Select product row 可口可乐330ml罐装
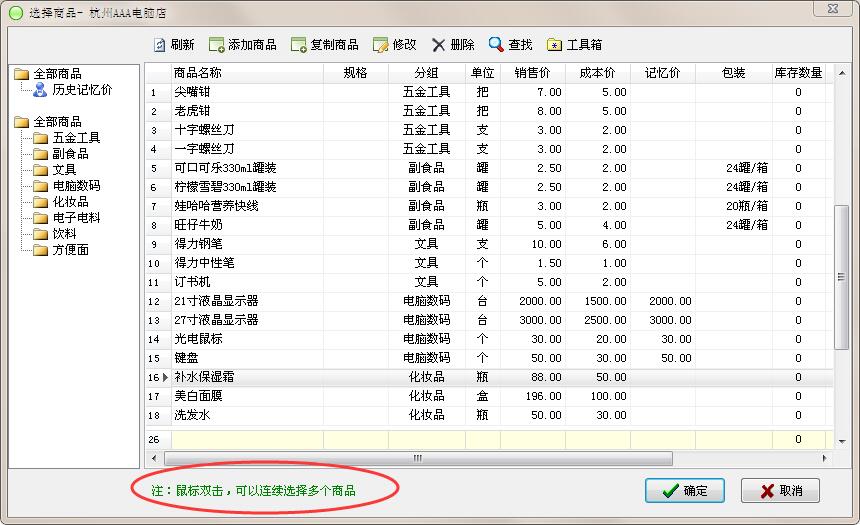860x525 pixels. tap(489, 168)
